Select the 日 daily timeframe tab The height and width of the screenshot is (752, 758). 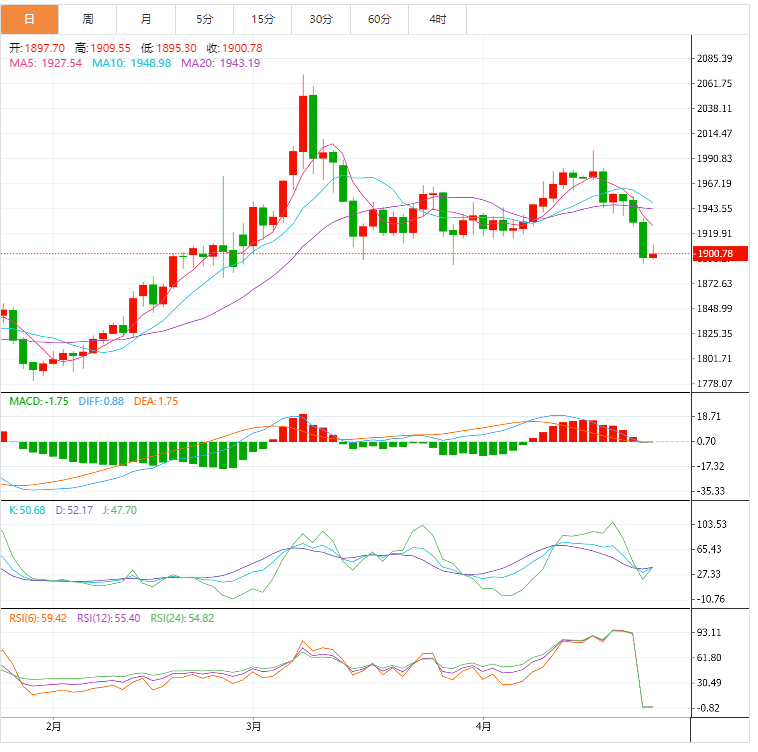(x=29, y=19)
